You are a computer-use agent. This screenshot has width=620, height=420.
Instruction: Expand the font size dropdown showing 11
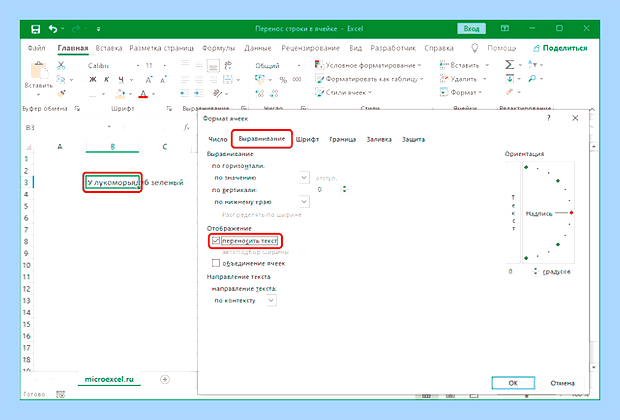165,65
